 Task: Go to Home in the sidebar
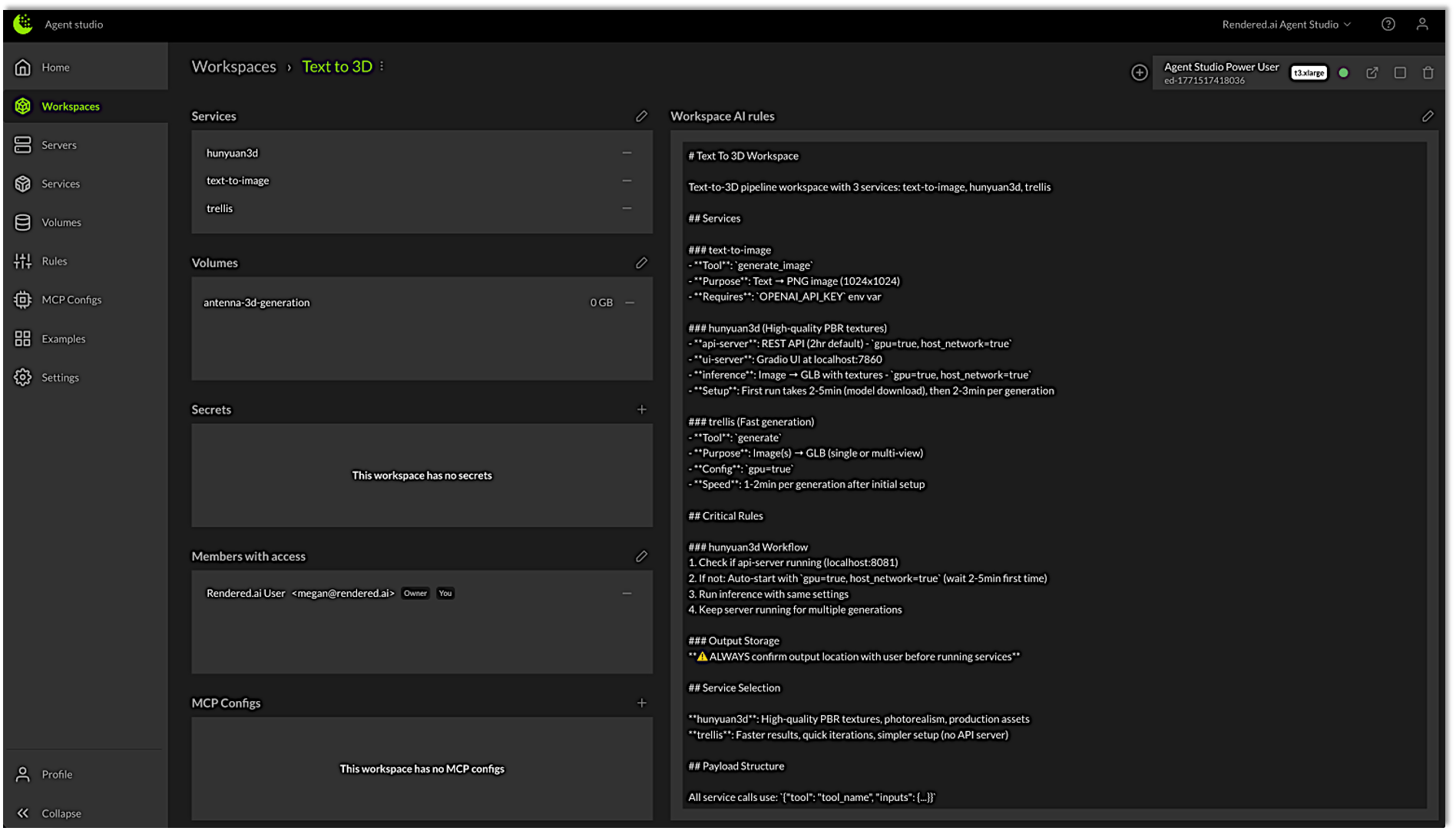tap(55, 67)
